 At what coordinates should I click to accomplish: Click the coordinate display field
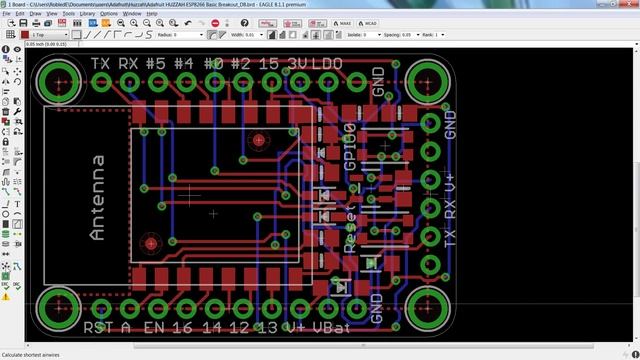click(52, 44)
